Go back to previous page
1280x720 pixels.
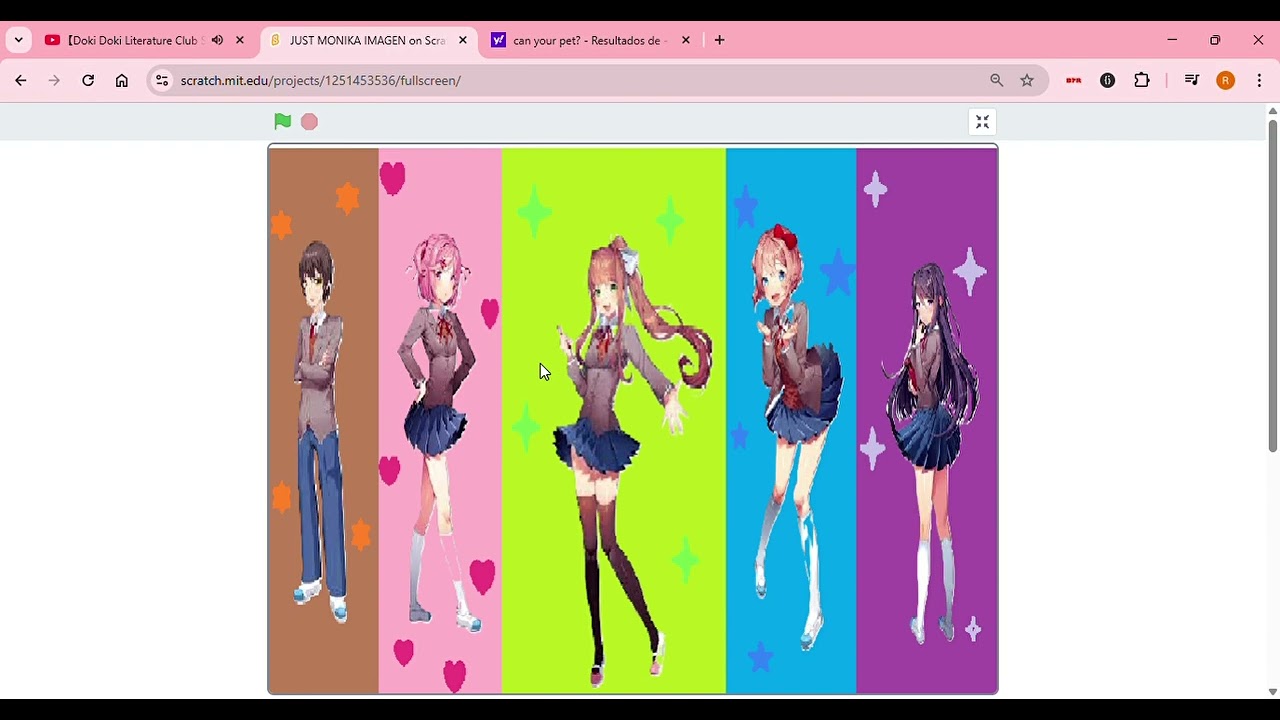click(x=21, y=80)
